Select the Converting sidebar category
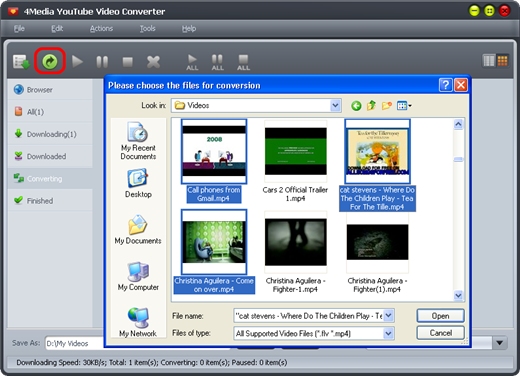 (50, 179)
